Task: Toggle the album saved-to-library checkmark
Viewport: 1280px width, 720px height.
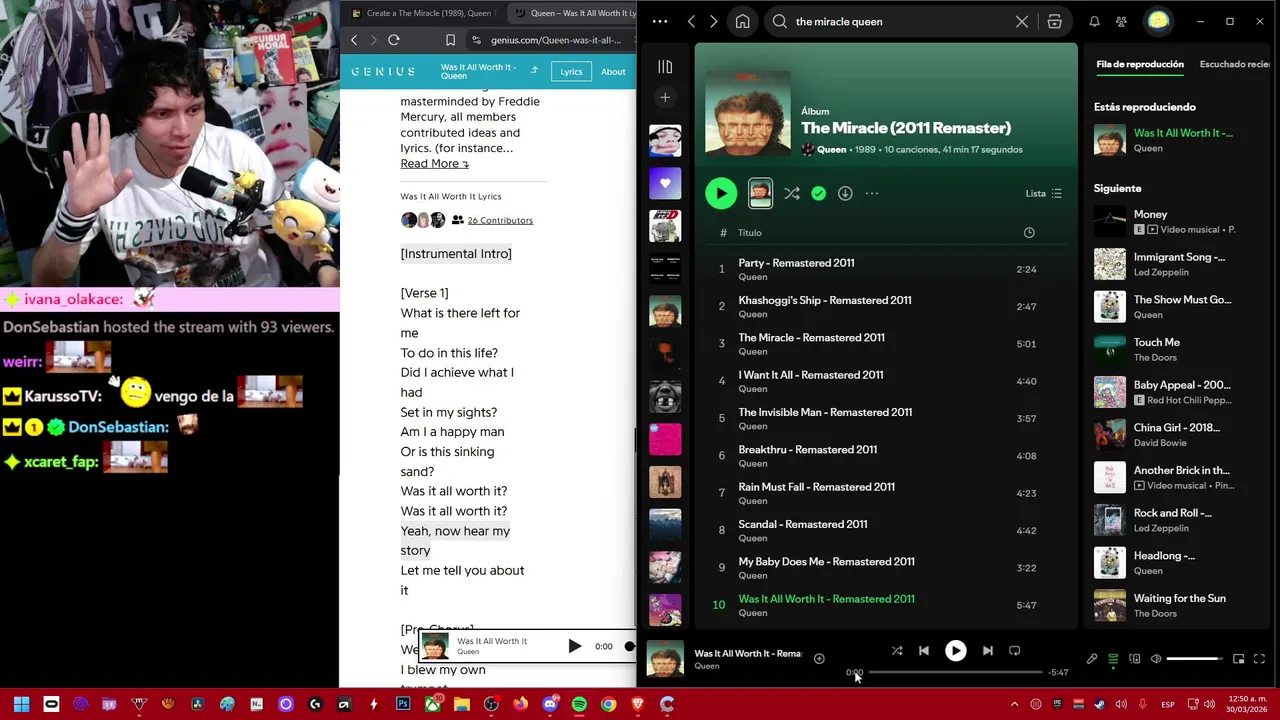Action: tap(819, 193)
